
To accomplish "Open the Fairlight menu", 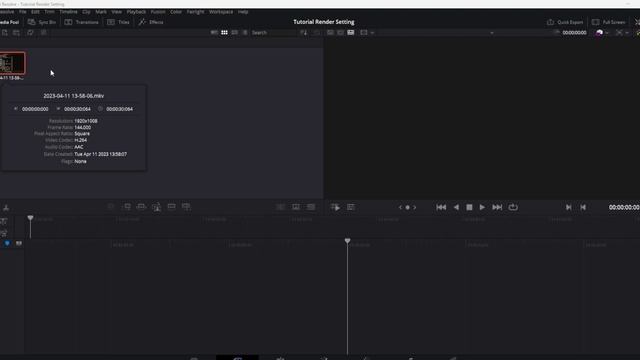I will (x=196, y=12).
